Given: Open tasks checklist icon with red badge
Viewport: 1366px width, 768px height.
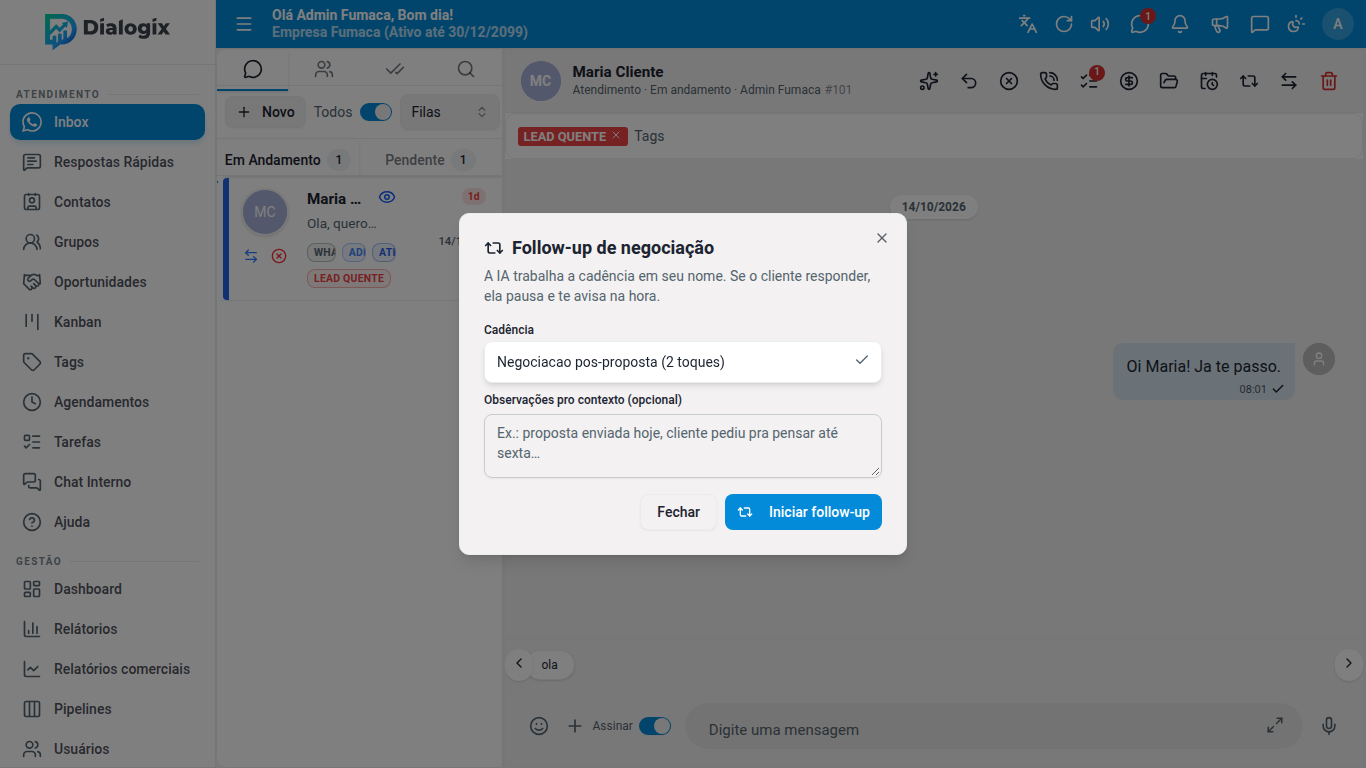Looking at the screenshot, I should (x=1090, y=80).
